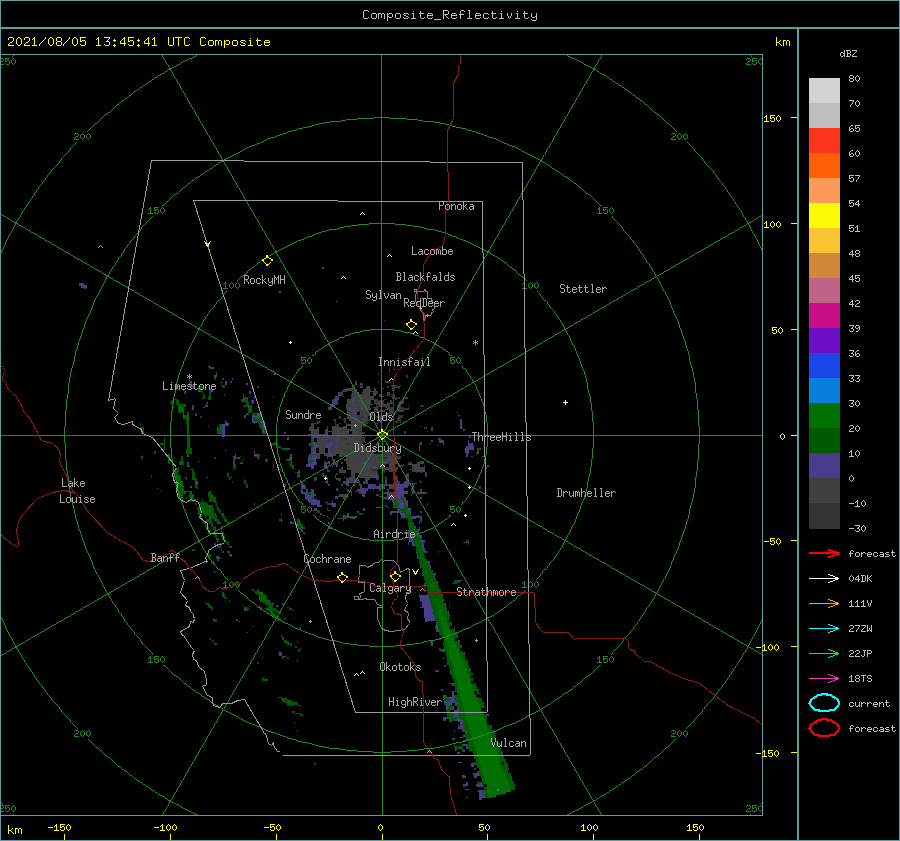Click the lightest gray 70-80 dBZ swatch

click(824, 90)
